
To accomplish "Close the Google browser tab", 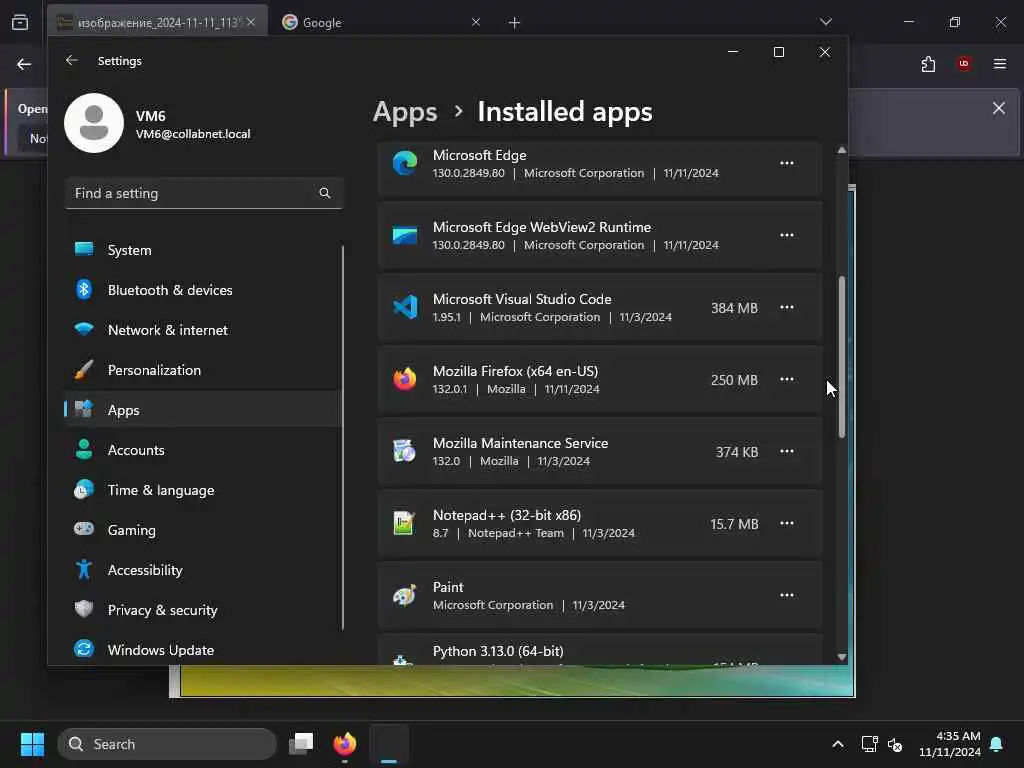I will pyautogui.click(x=475, y=22).
